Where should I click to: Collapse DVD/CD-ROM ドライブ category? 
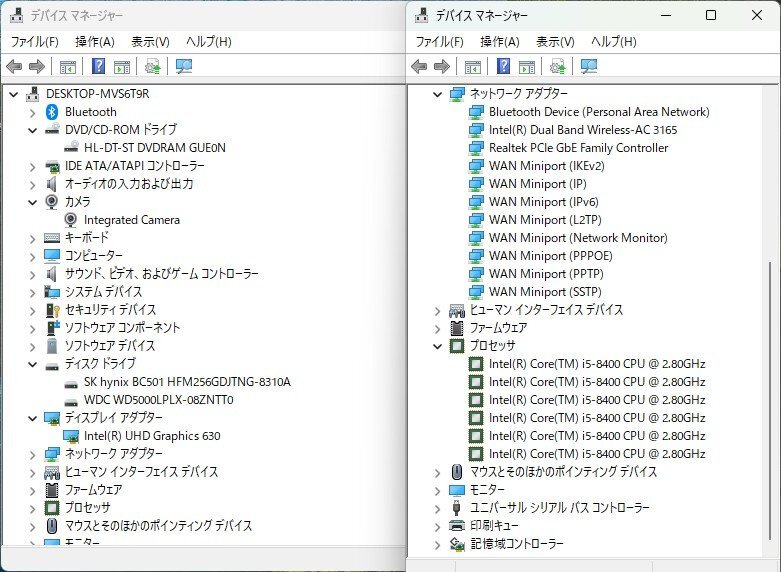32,130
